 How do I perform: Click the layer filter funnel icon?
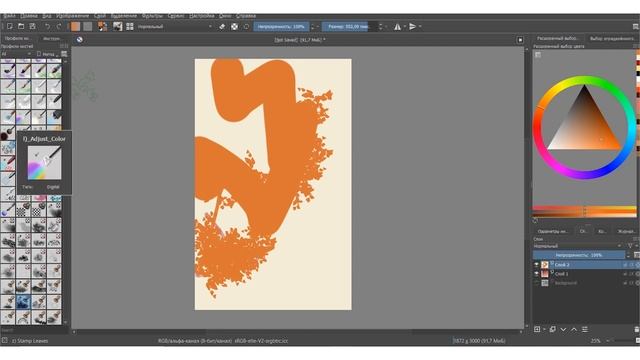630,246
